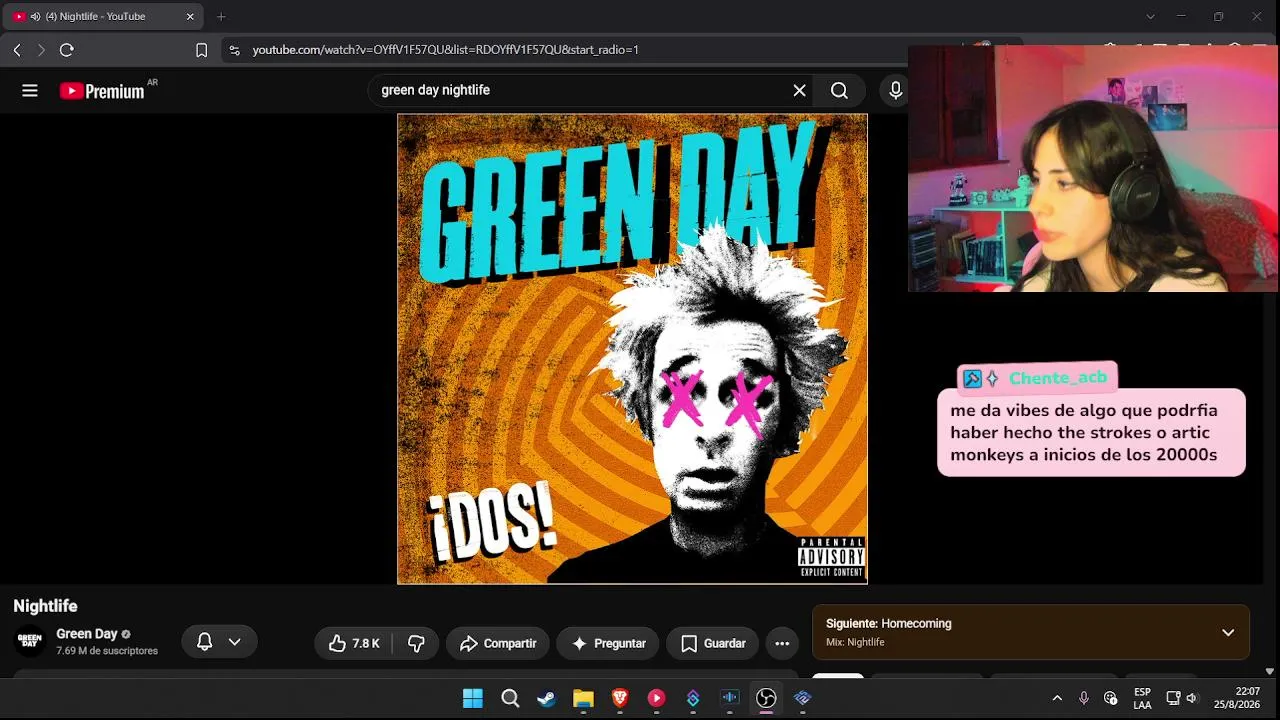
Task: Expand the subscription notification options chevron
Action: tap(235, 642)
